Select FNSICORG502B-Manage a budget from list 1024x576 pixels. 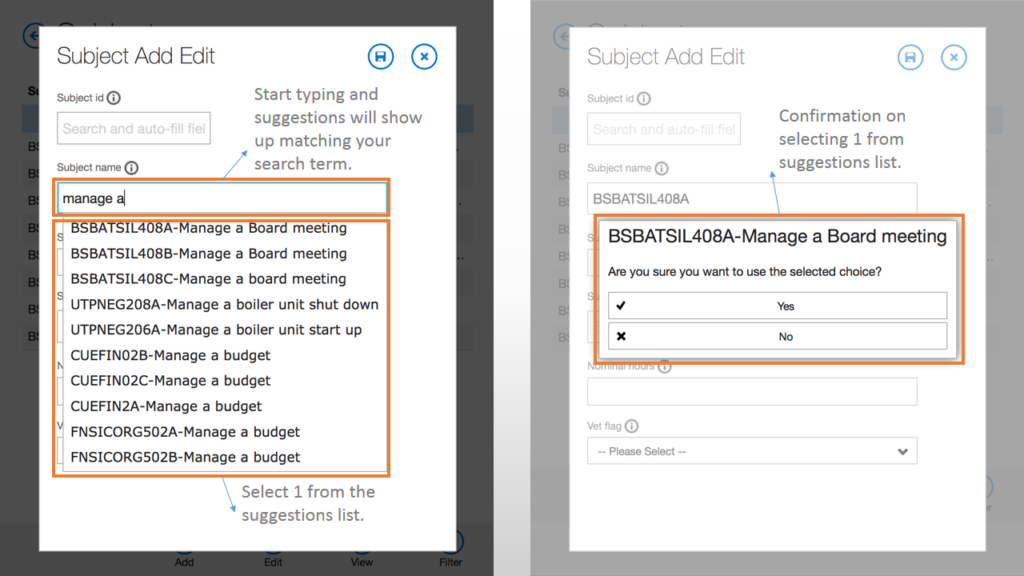185,457
